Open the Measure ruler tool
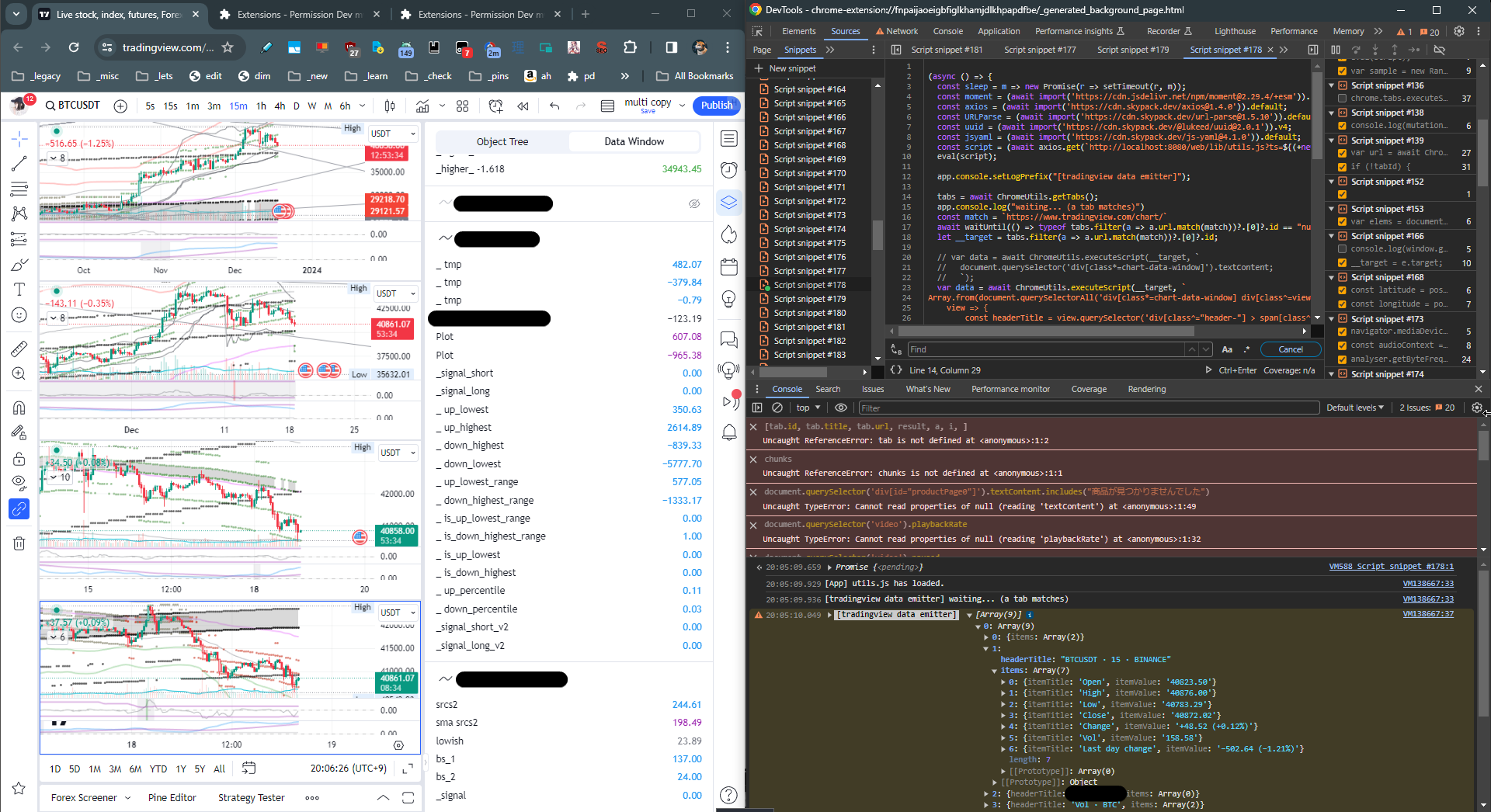This screenshot has width=1491, height=812. (19, 347)
